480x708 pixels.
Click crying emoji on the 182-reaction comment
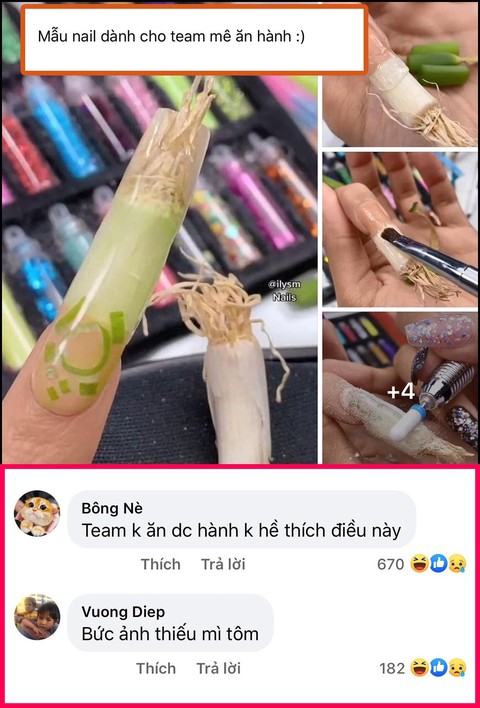click(x=457, y=668)
